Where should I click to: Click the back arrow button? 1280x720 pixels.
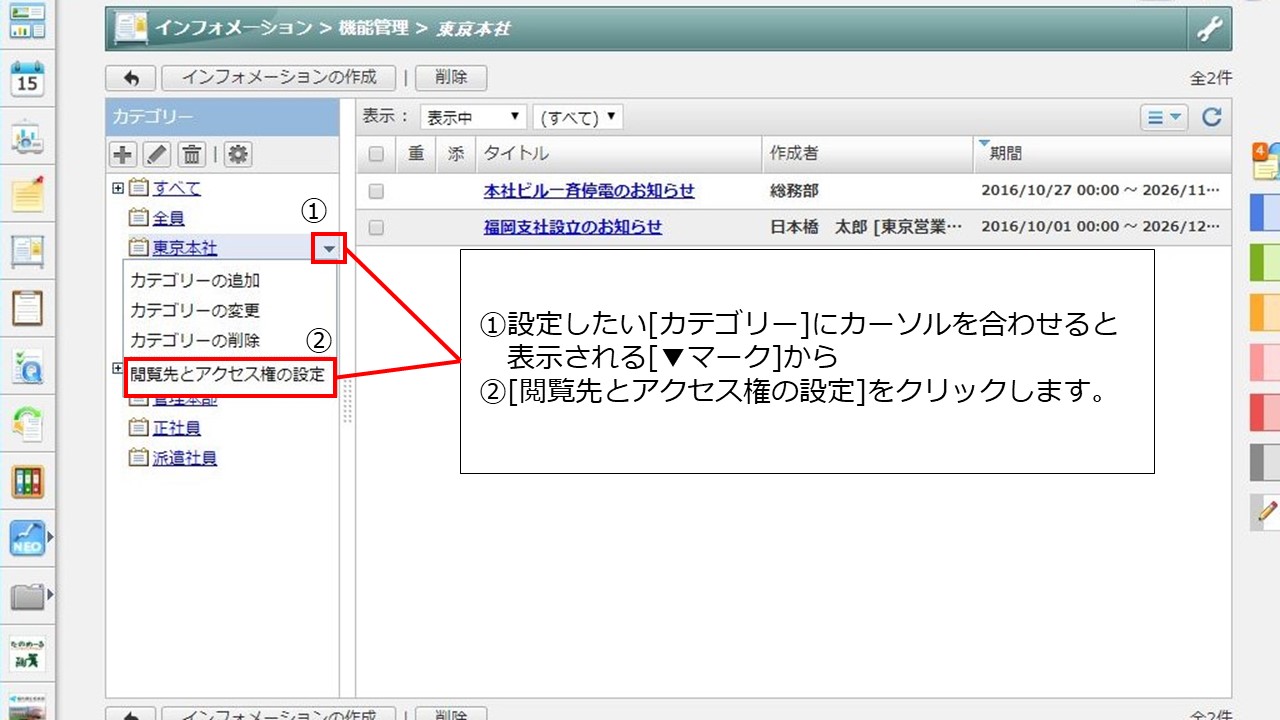click(x=130, y=78)
